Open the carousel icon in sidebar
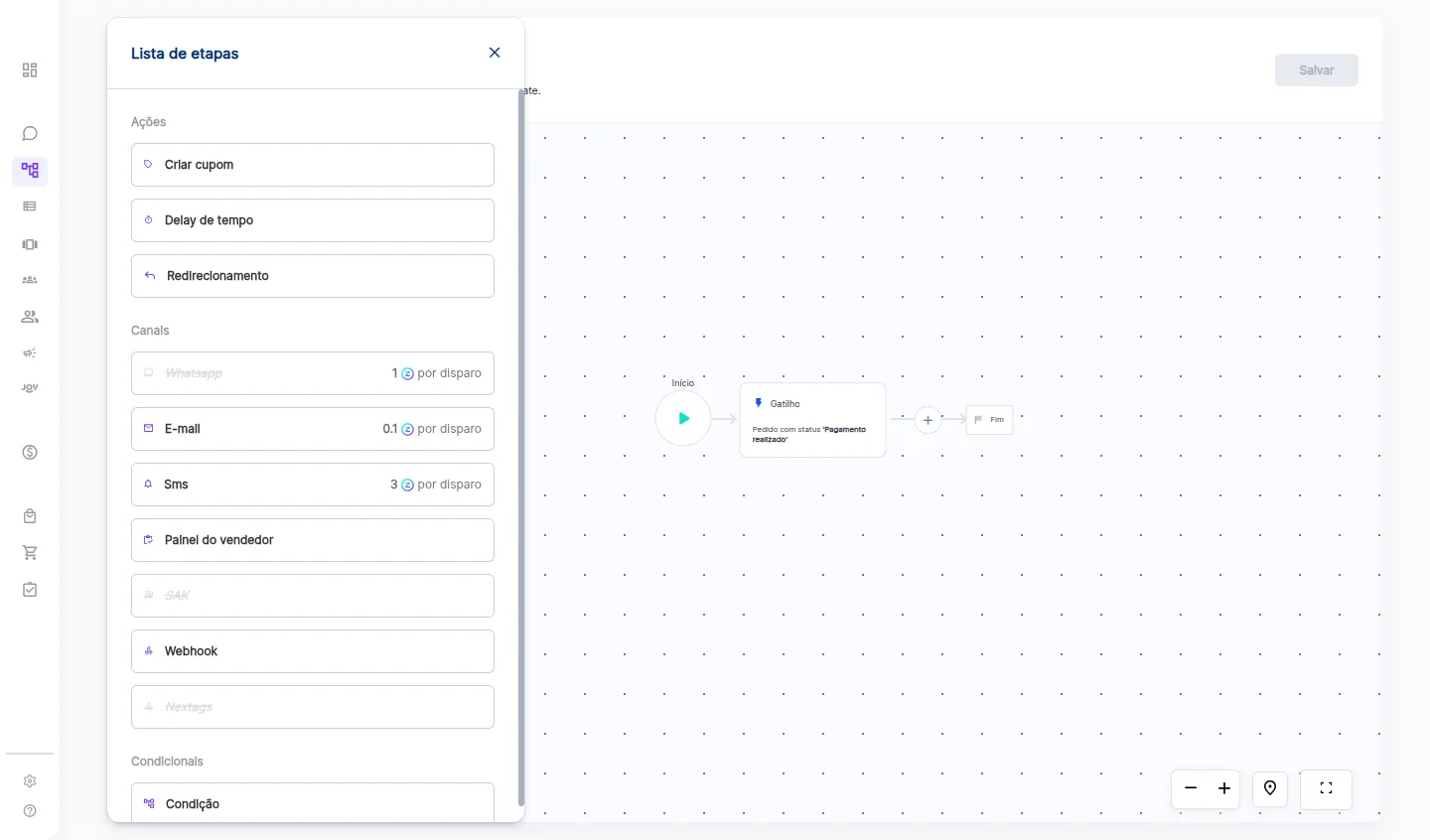Screen dimensions: 1430x840 click(30, 244)
